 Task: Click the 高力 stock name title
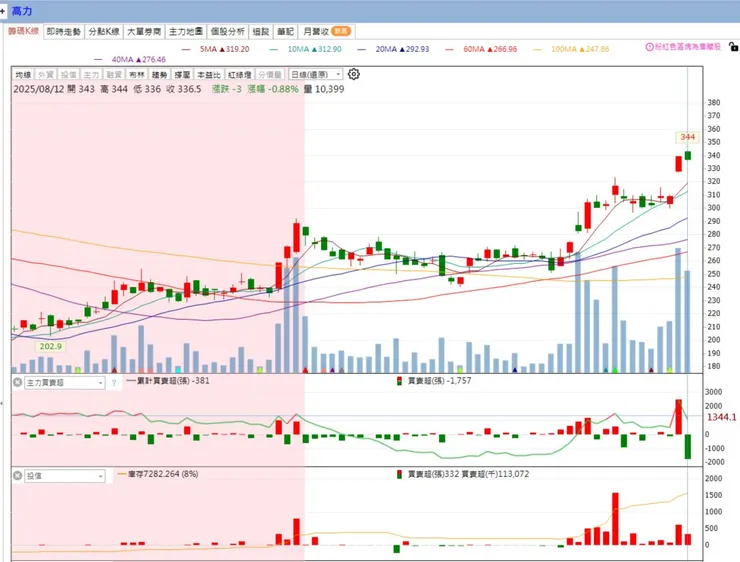click(x=22, y=11)
